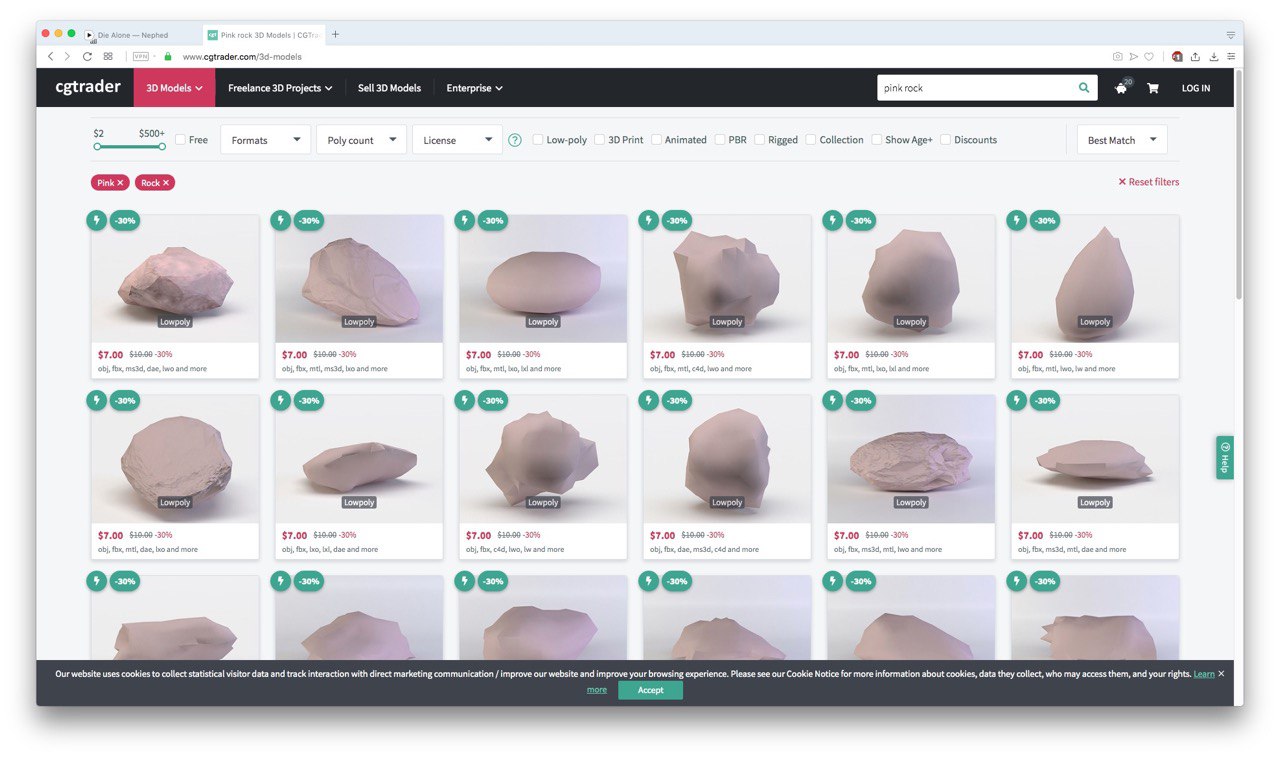Click the search magnifier icon in the search box
Viewport: 1280px width, 758px height.
tap(1084, 88)
